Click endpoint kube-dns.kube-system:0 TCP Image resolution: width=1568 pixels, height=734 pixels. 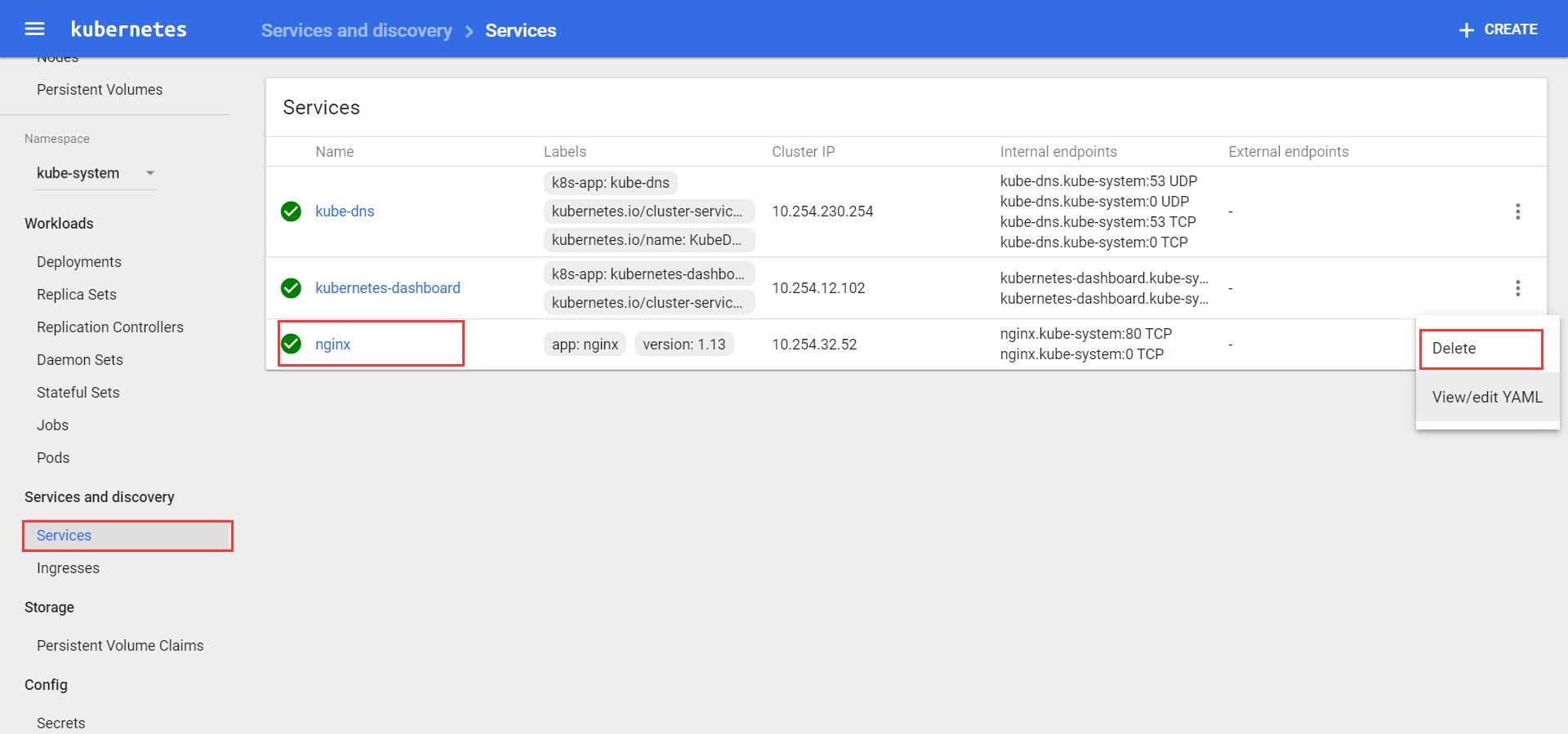1094,242
